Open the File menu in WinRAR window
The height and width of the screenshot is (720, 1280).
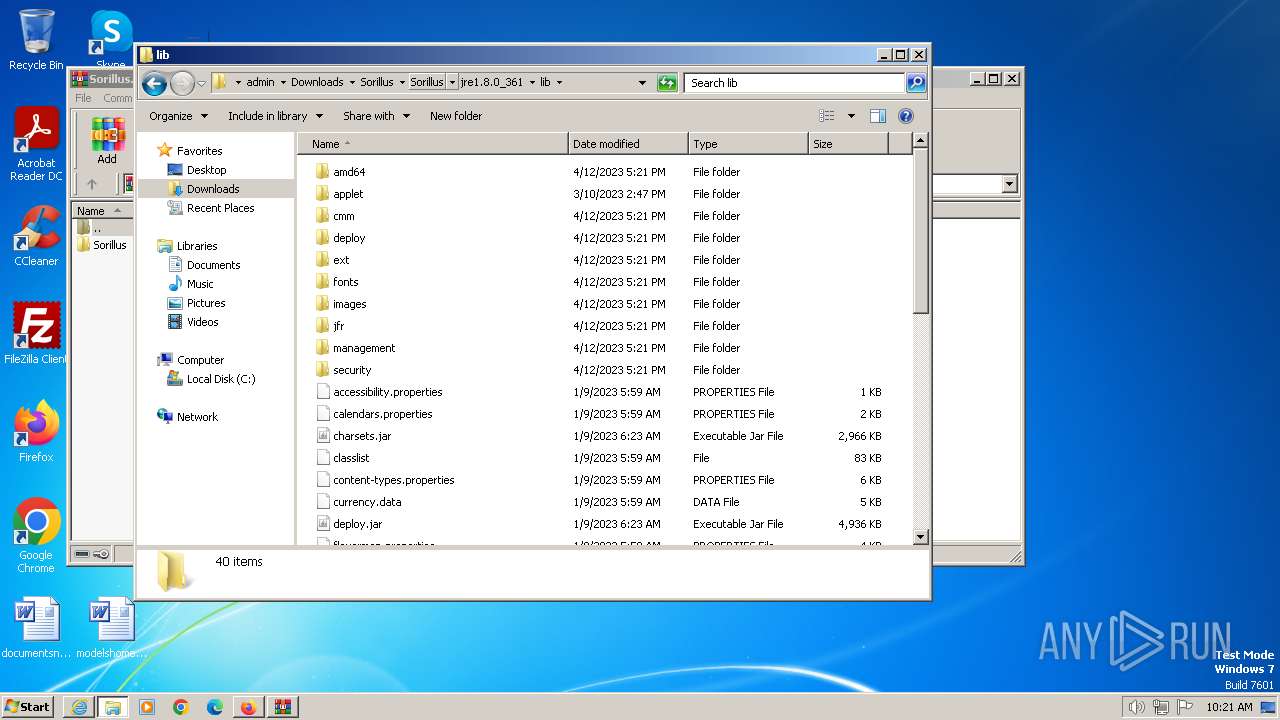pyautogui.click(x=84, y=98)
